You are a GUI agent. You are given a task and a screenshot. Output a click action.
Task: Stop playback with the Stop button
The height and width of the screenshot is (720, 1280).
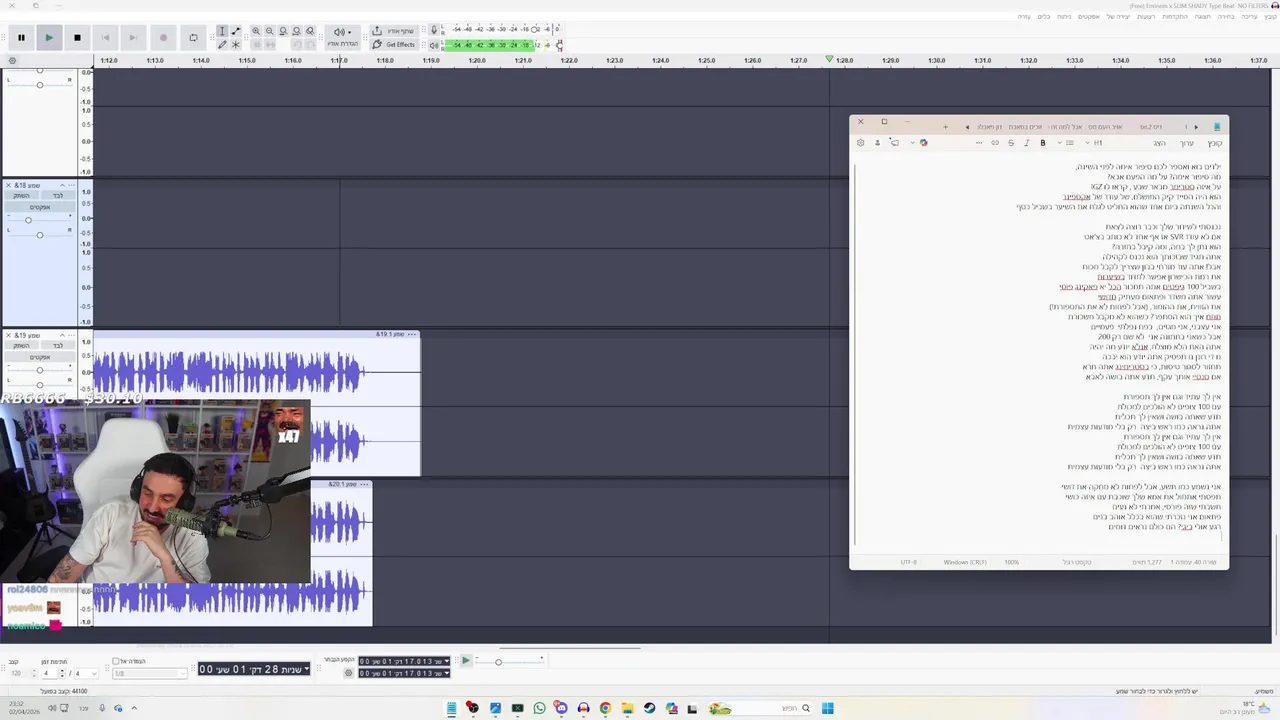point(77,38)
